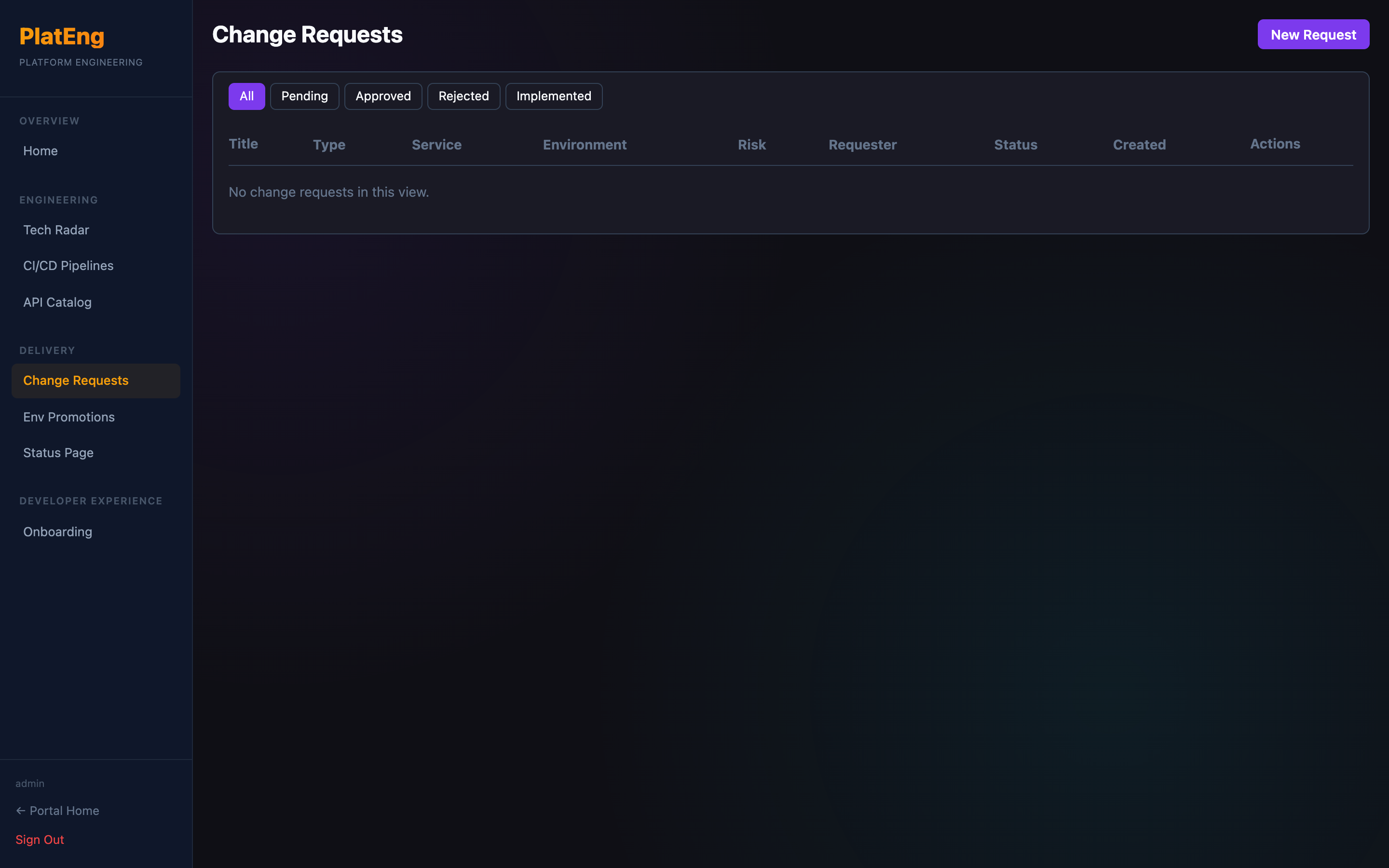The height and width of the screenshot is (868, 1389).
Task: Open the API Catalog page
Action: point(57,302)
